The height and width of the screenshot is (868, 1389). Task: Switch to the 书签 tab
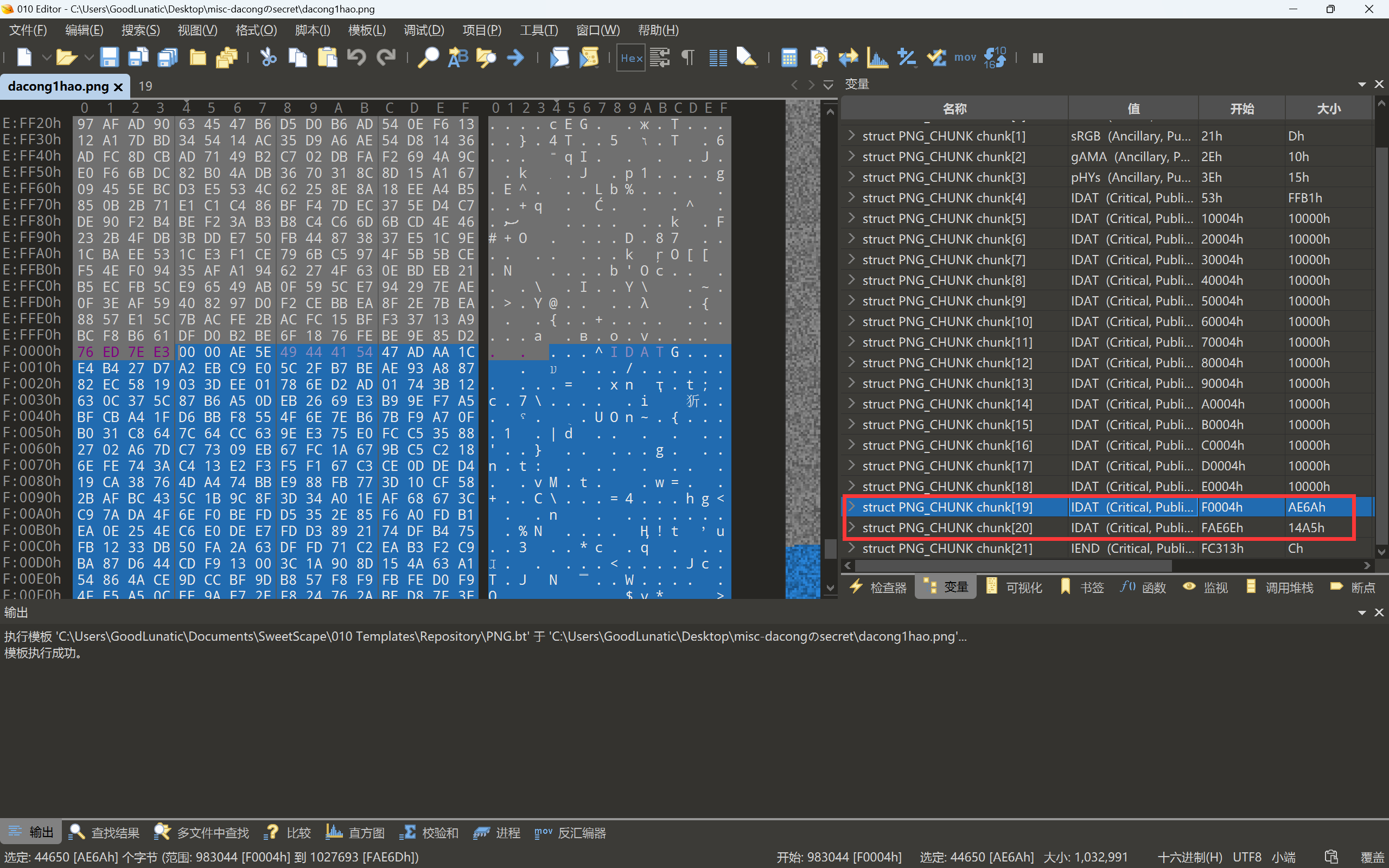pos(1082,586)
